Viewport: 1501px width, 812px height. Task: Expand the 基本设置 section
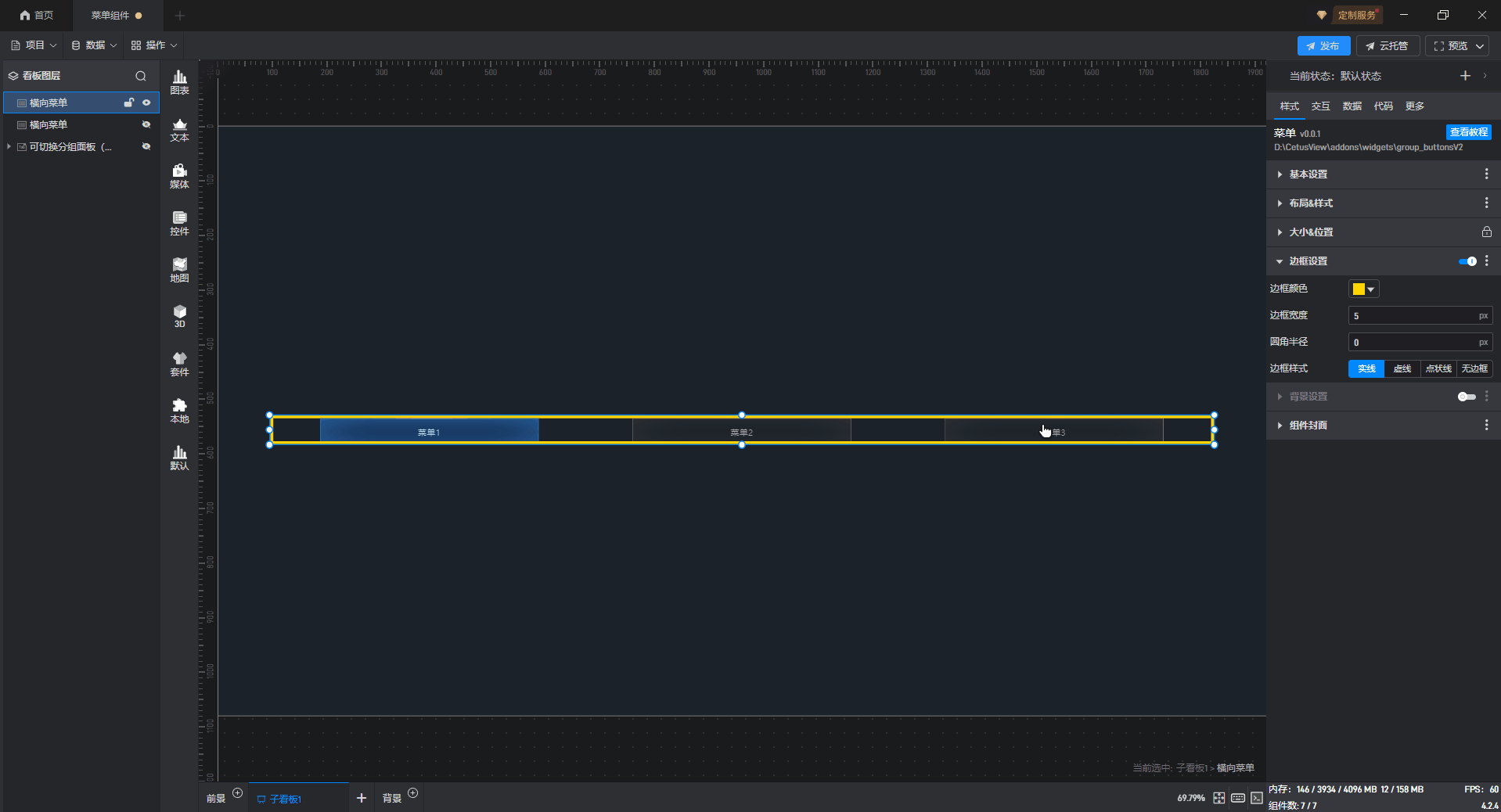coord(1280,174)
